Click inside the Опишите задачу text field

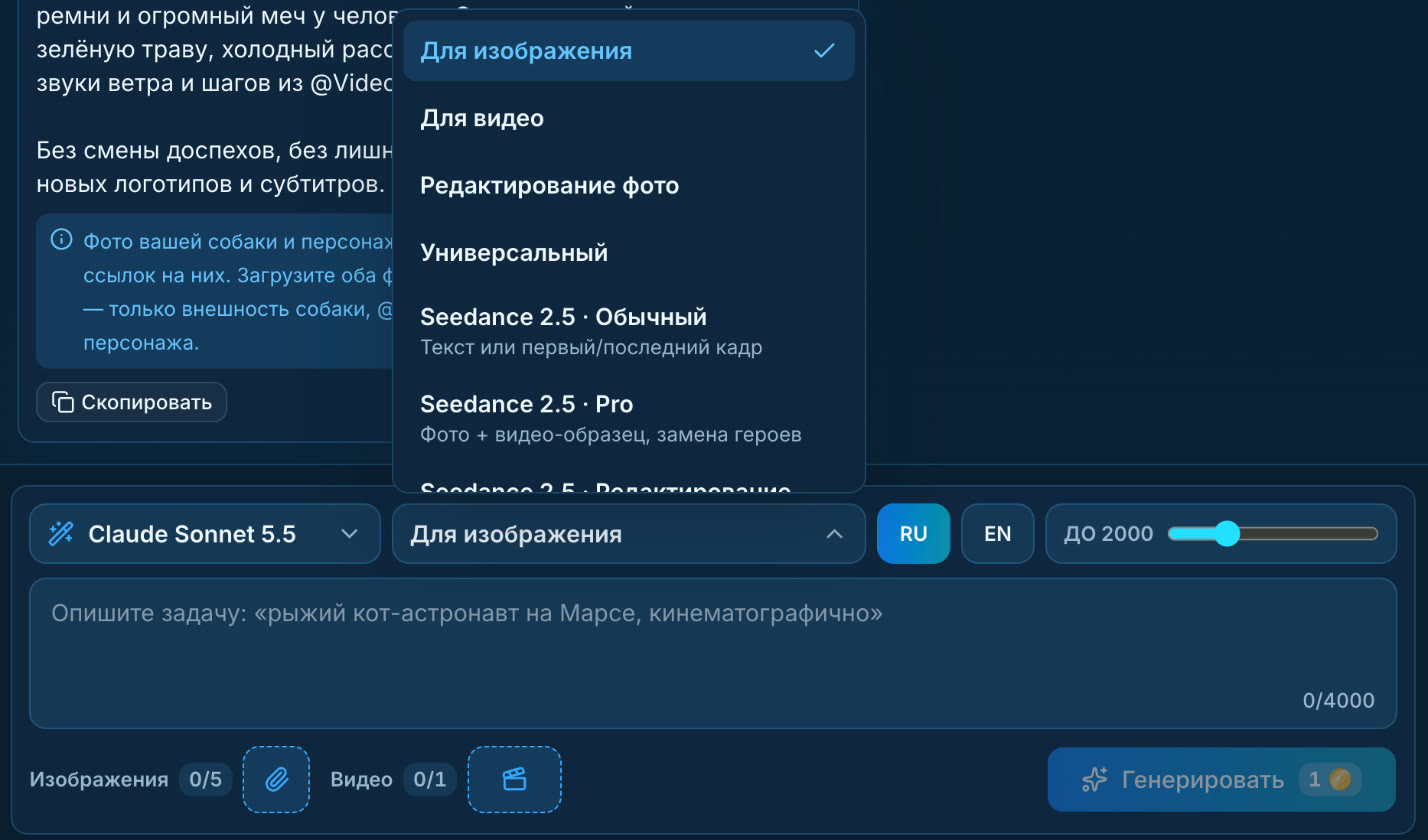coord(713,653)
